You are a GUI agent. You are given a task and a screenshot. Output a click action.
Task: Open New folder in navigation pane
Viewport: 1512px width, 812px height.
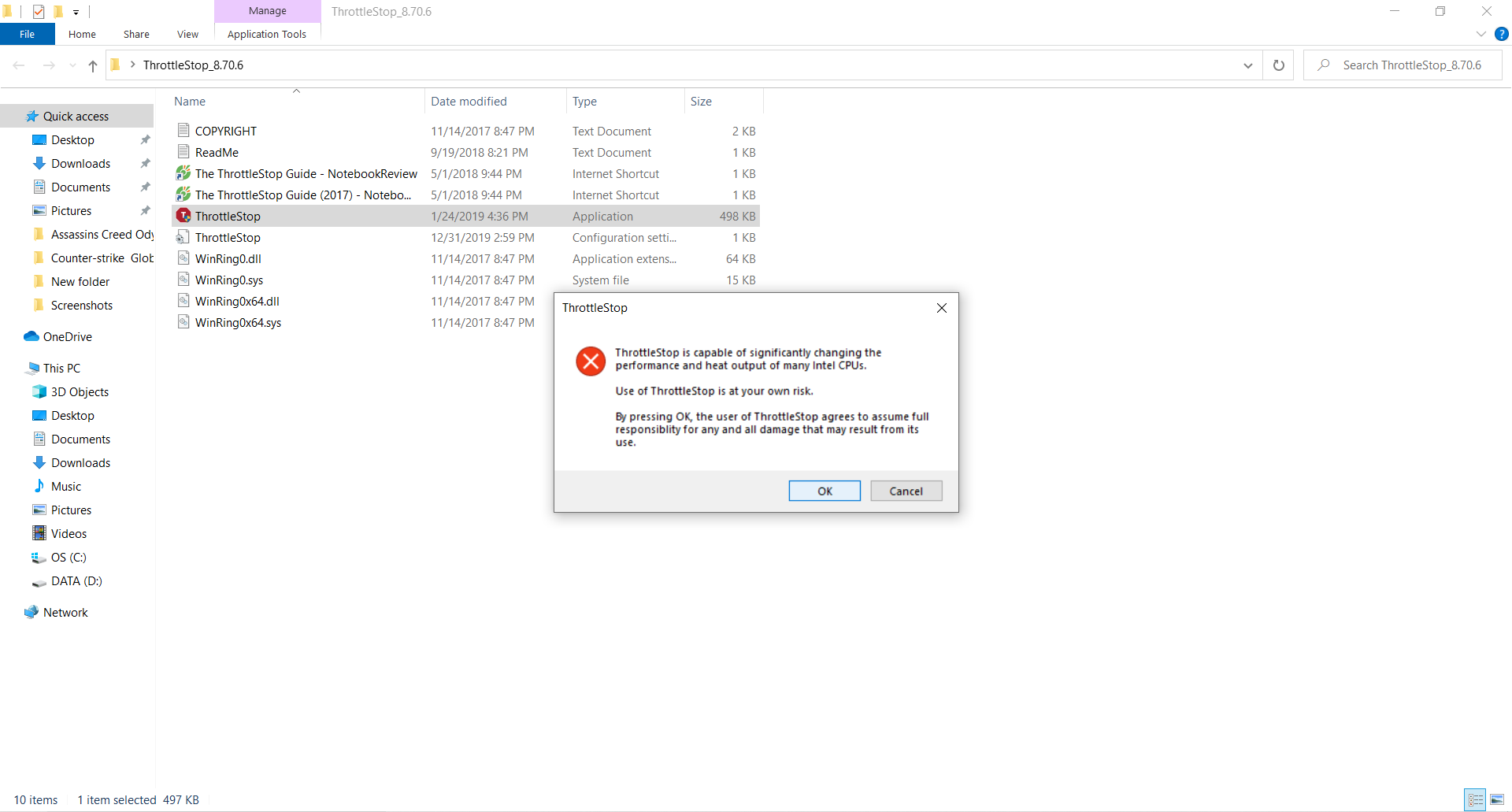pyautogui.click(x=80, y=281)
